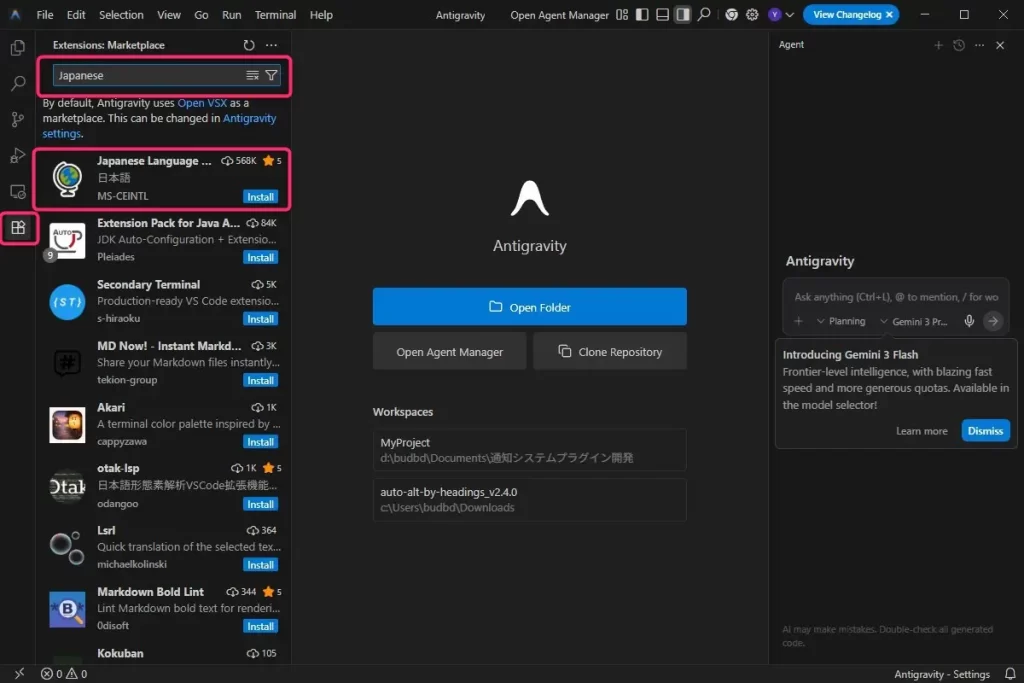Image resolution: width=1024 pixels, height=683 pixels.
Task: Follow the Antigravity settings link
Action: (x=159, y=125)
